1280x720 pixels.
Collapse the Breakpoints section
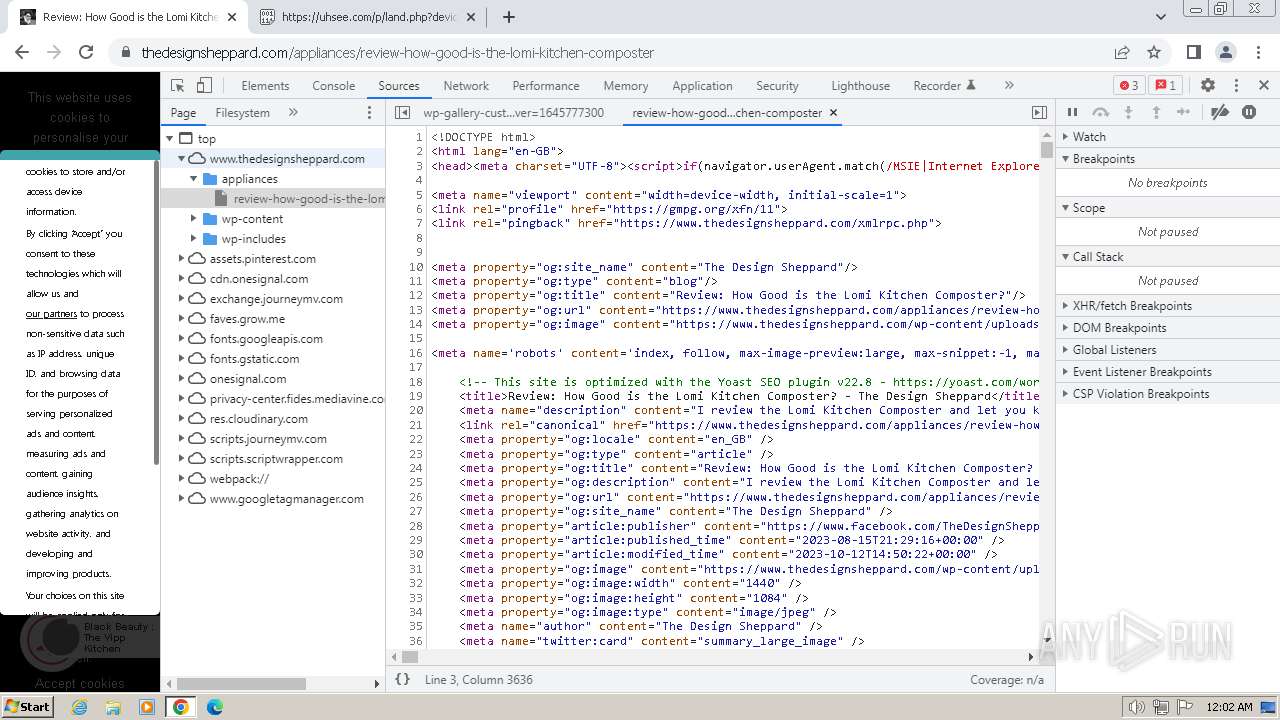tap(1167, 159)
